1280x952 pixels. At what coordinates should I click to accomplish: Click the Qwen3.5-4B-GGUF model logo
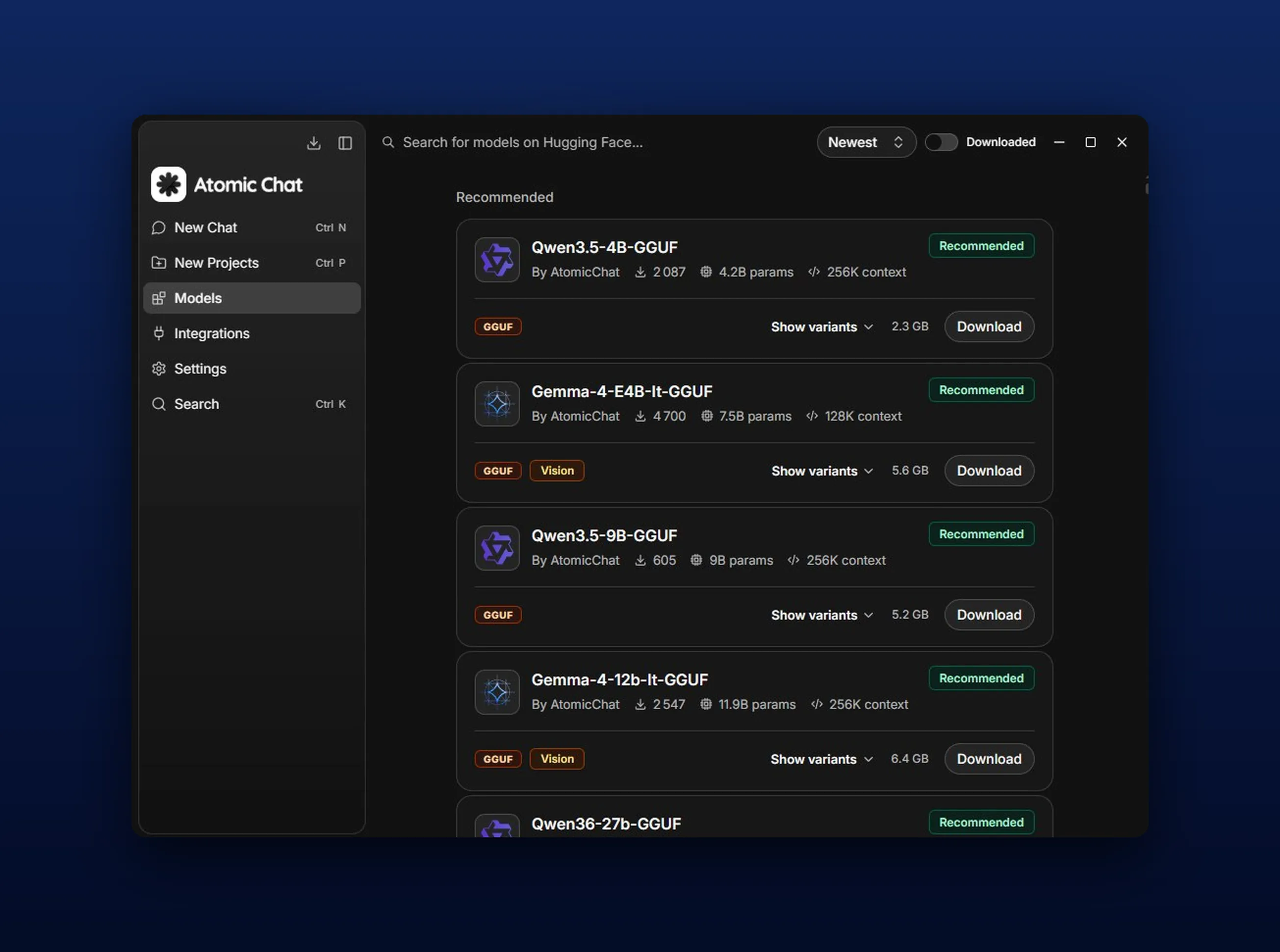(x=497, y=260)
